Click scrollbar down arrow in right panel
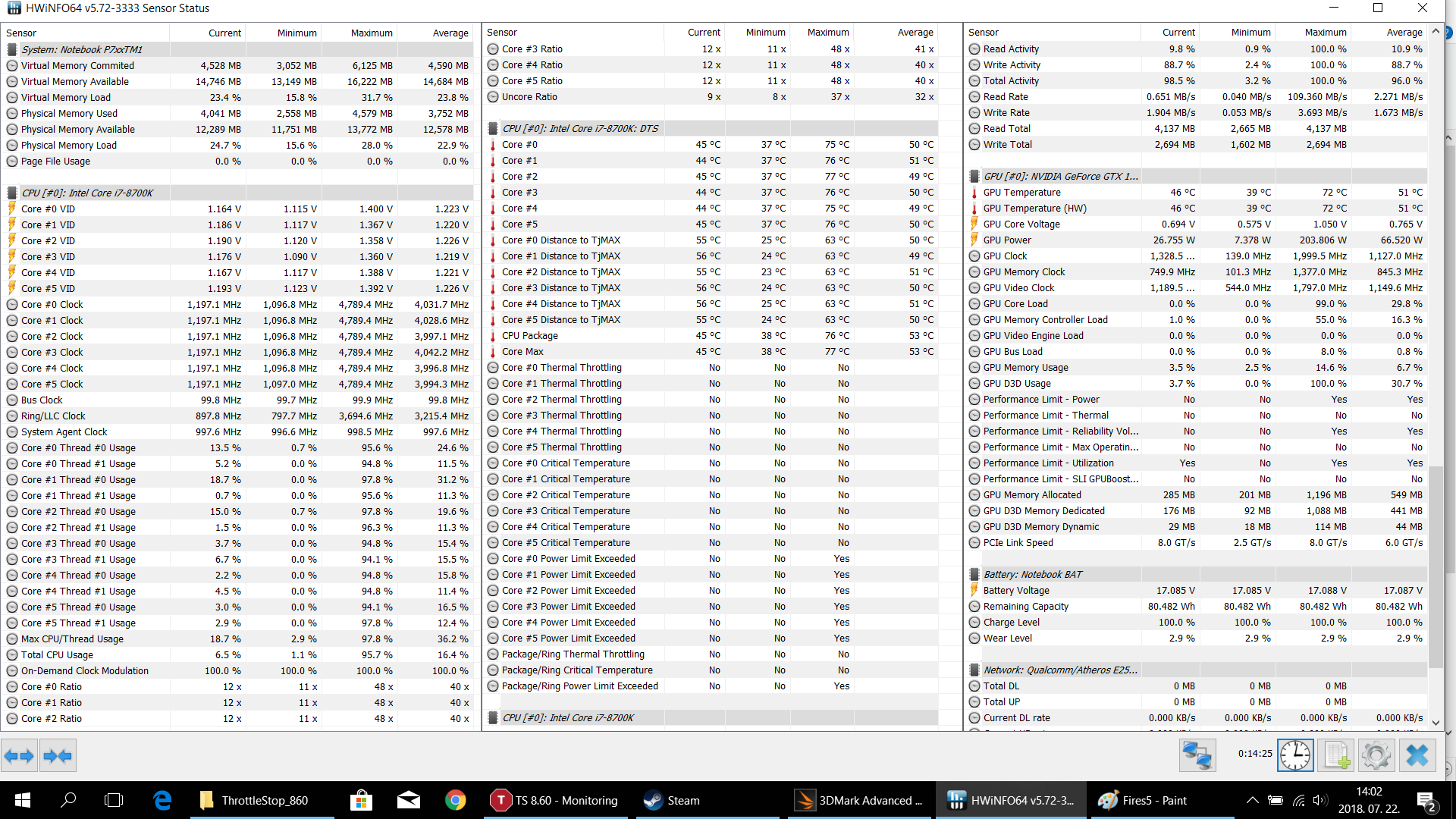The image size is (1456, 819). click(1436, 722)
